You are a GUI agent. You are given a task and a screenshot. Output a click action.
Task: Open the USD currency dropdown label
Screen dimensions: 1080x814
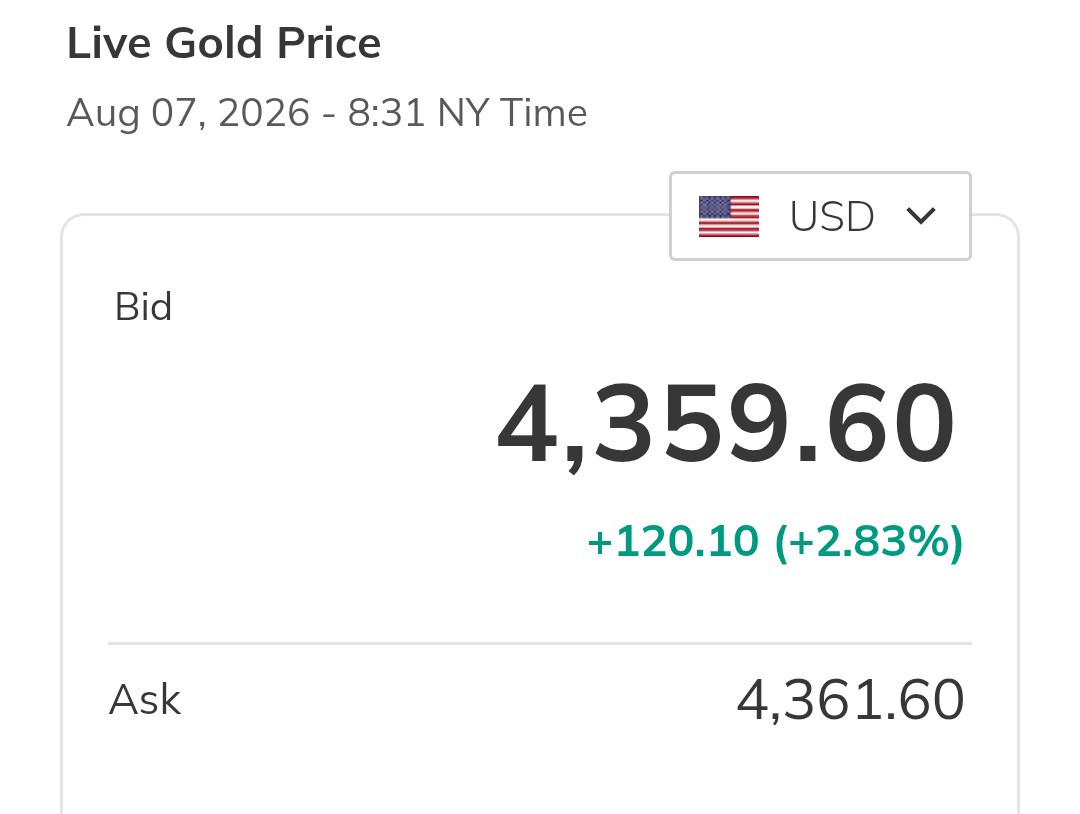pos(832,216)
